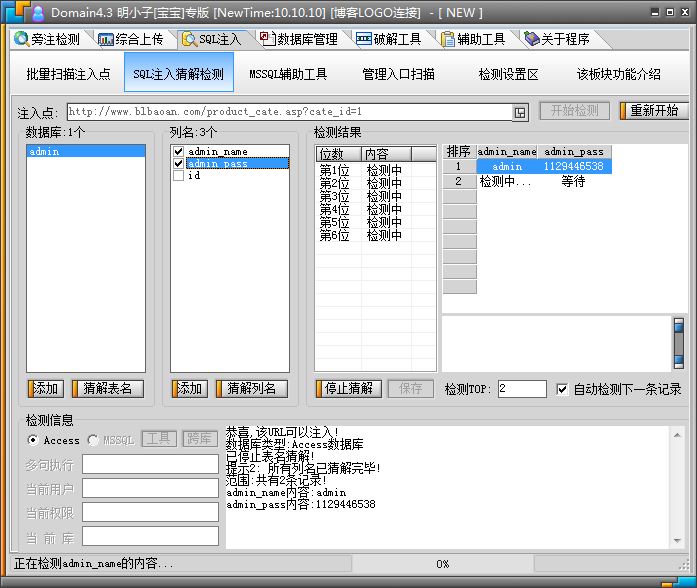The height and width of the screenshot is (588, 697).
Task: Select the 第6位 result row
Action: point(376,235)
